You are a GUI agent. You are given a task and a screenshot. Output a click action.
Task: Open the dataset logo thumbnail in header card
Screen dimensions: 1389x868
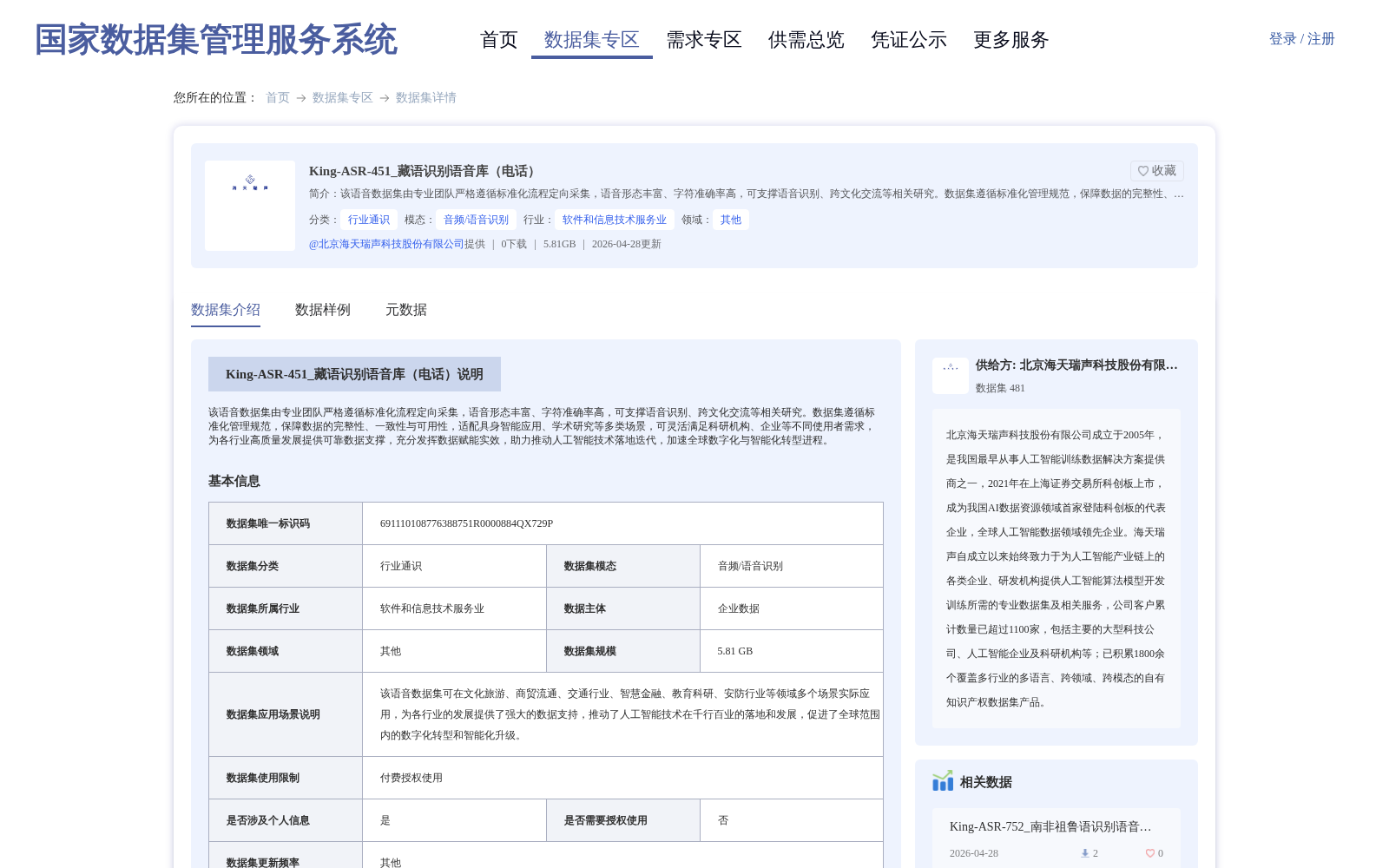click(250, 206)
